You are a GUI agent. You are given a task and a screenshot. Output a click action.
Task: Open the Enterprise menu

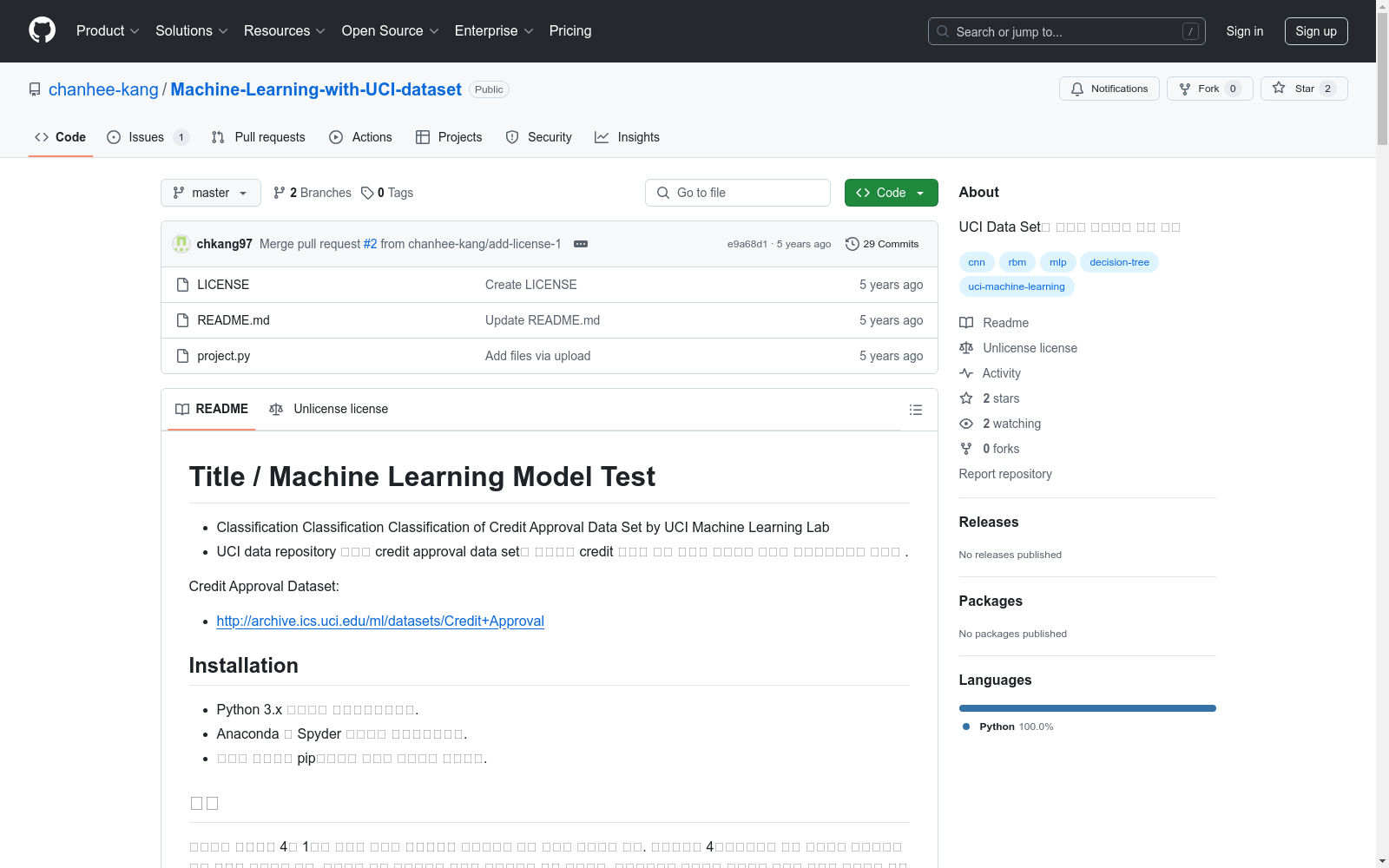tap(494, 30)
